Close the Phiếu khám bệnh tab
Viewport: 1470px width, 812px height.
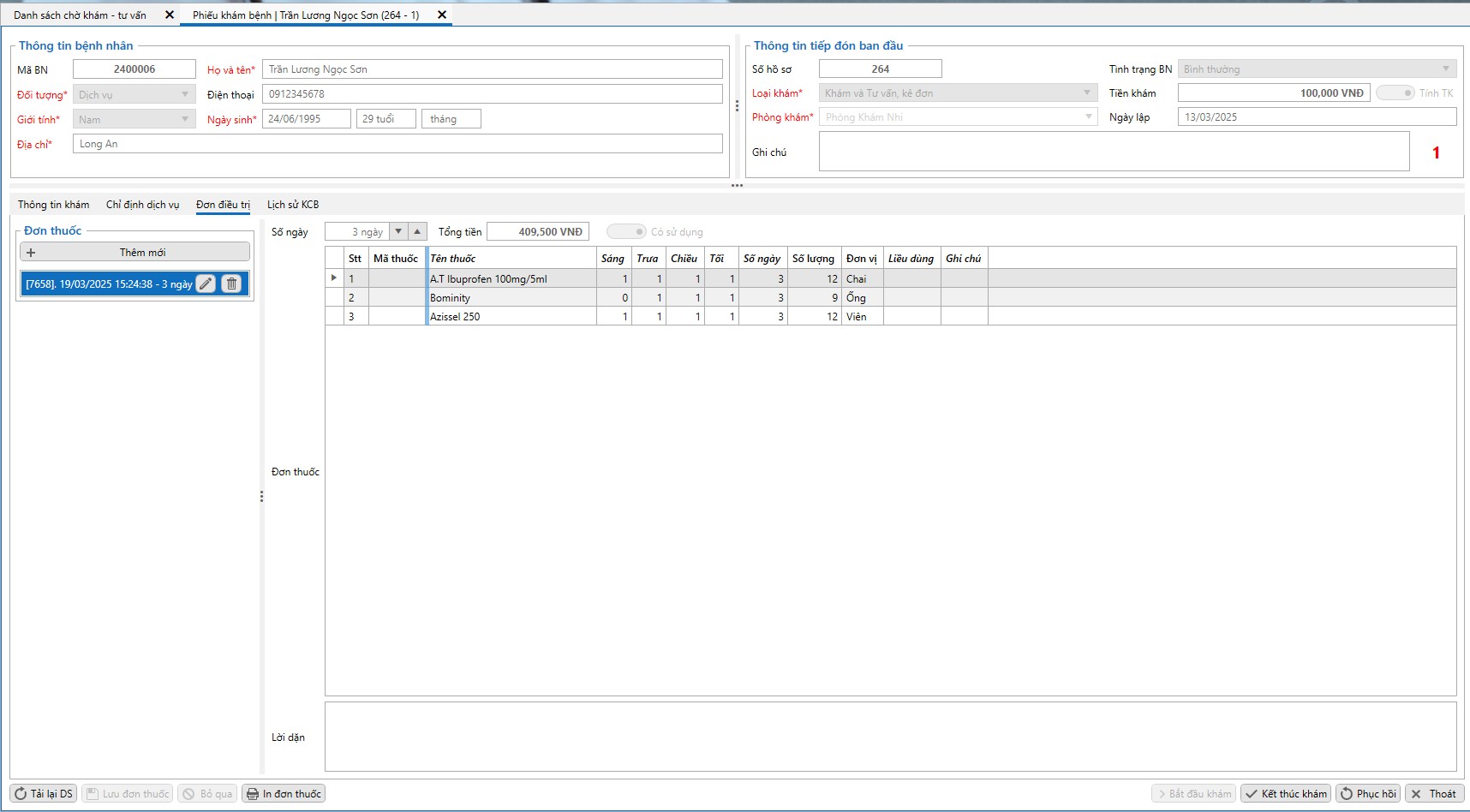click(x=442, y=15)
